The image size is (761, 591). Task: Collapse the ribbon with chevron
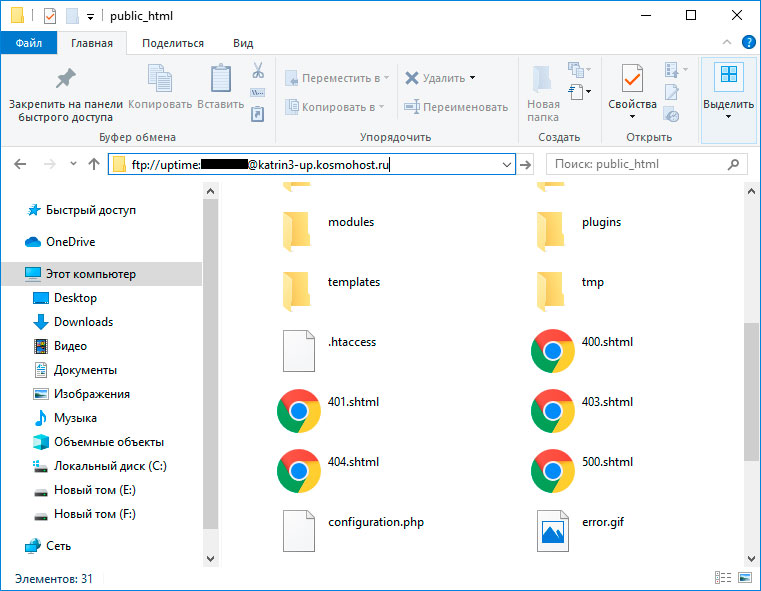[x=727, y=43]
